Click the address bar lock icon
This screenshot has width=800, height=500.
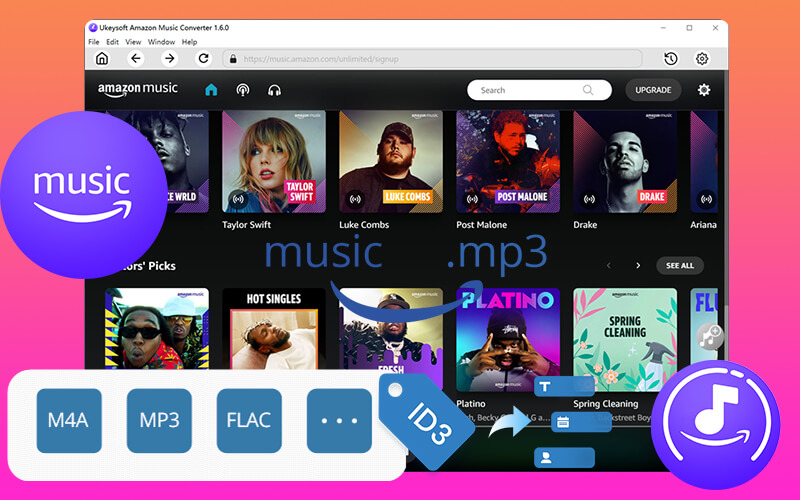(233, 59)
